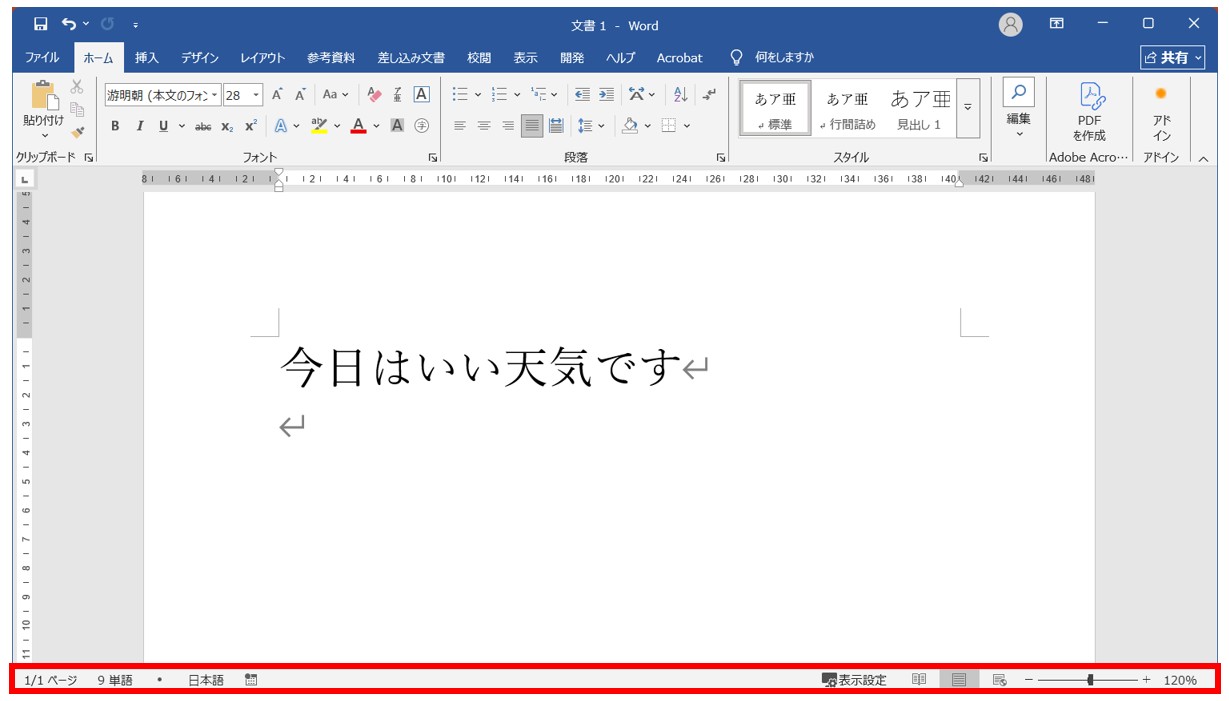The width and height of the screenshot is (1229, 701).
Task: Select the Format Painter brush
Action: tap(77, 131)
